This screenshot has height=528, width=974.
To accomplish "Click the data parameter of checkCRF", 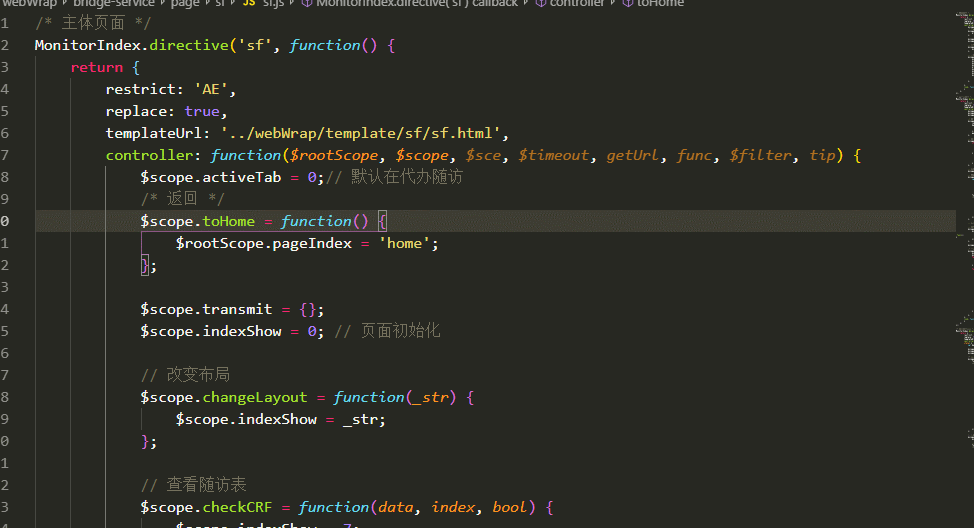I will (x=396, y=508).
